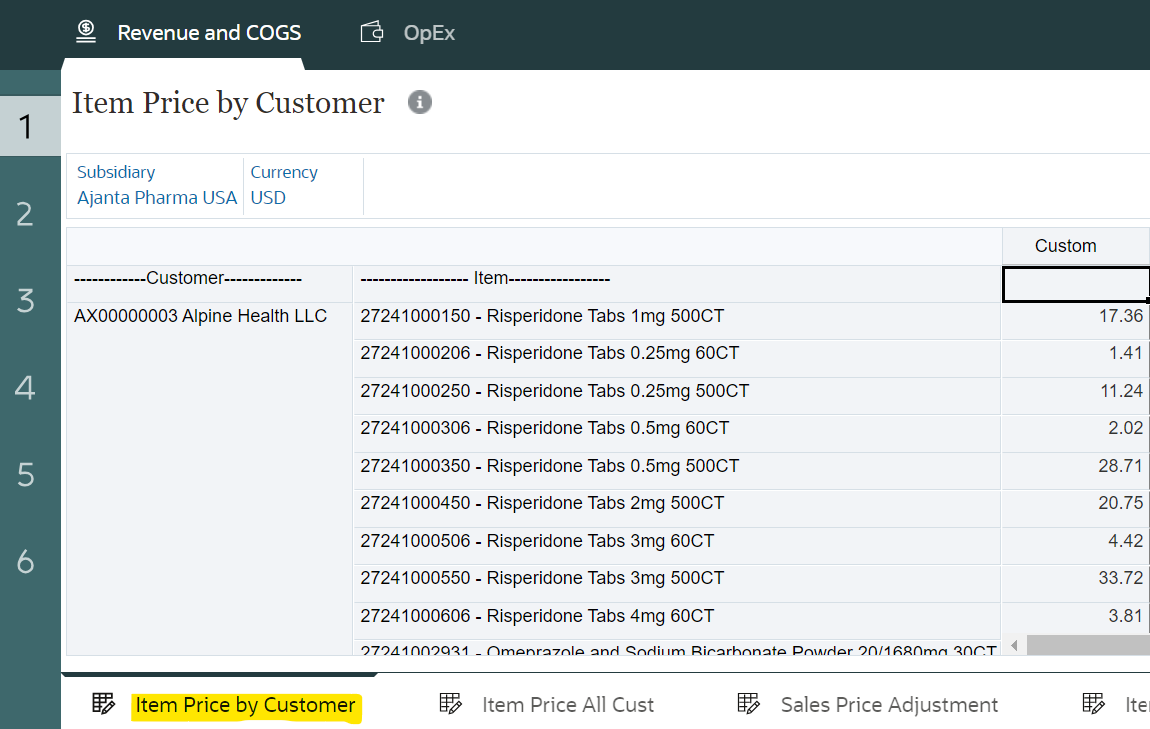Click the Item Price by Customer grid icon
Screen dimensions: 1150x729
point(103,704)
